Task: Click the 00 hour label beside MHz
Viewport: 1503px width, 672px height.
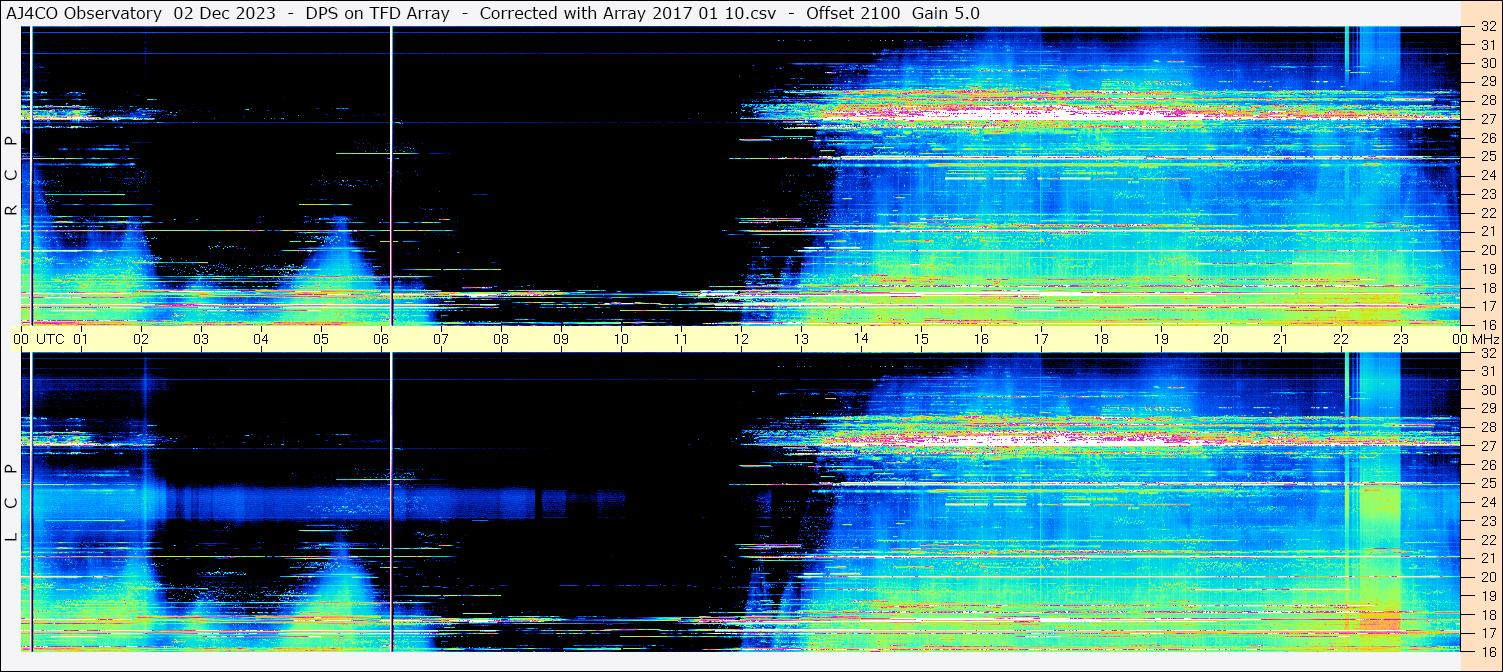Action: click(x=1459, y=339)
